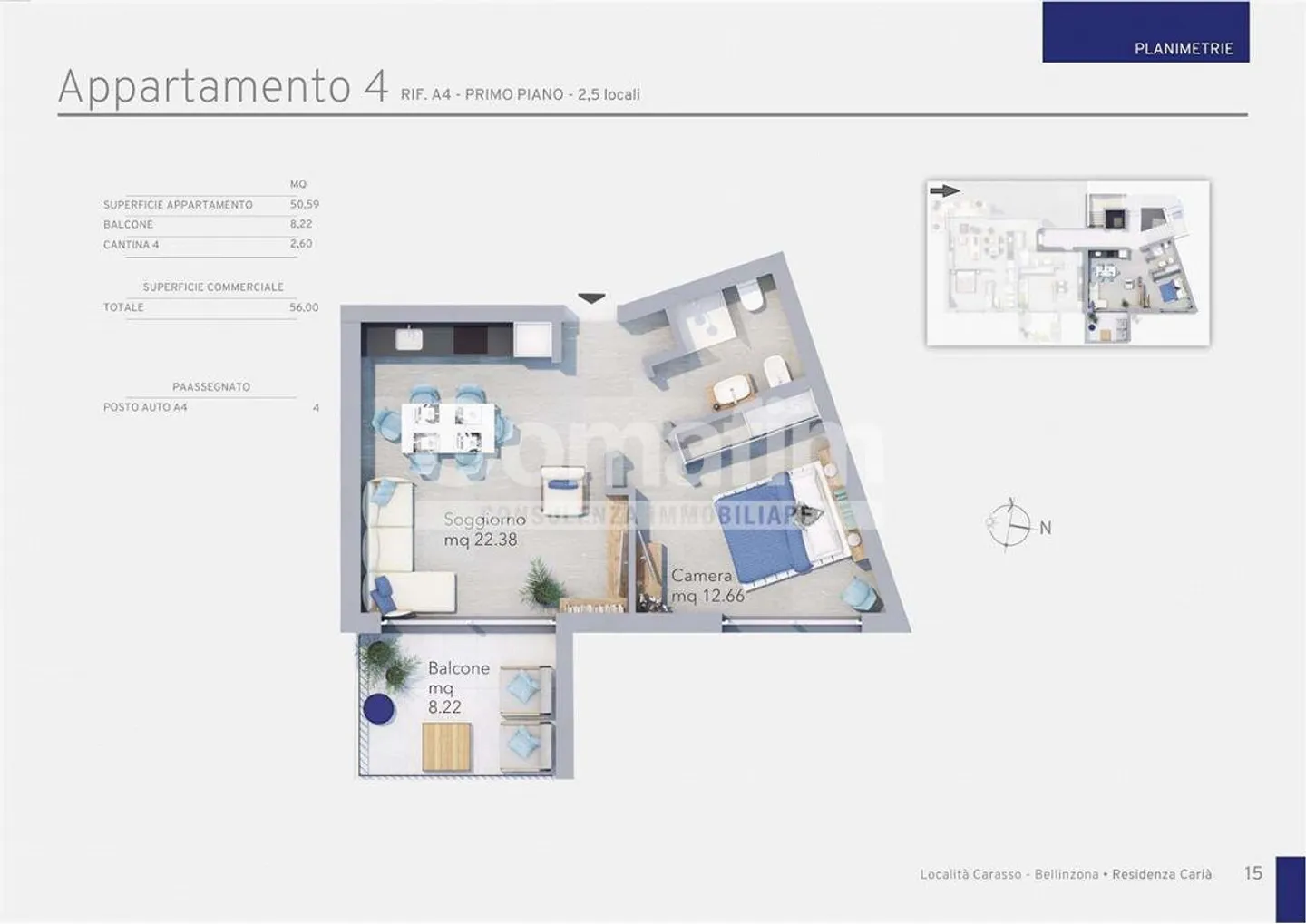Click the Superficie Appartamento row
1306x924 pixels.
(x=210, y=205)
